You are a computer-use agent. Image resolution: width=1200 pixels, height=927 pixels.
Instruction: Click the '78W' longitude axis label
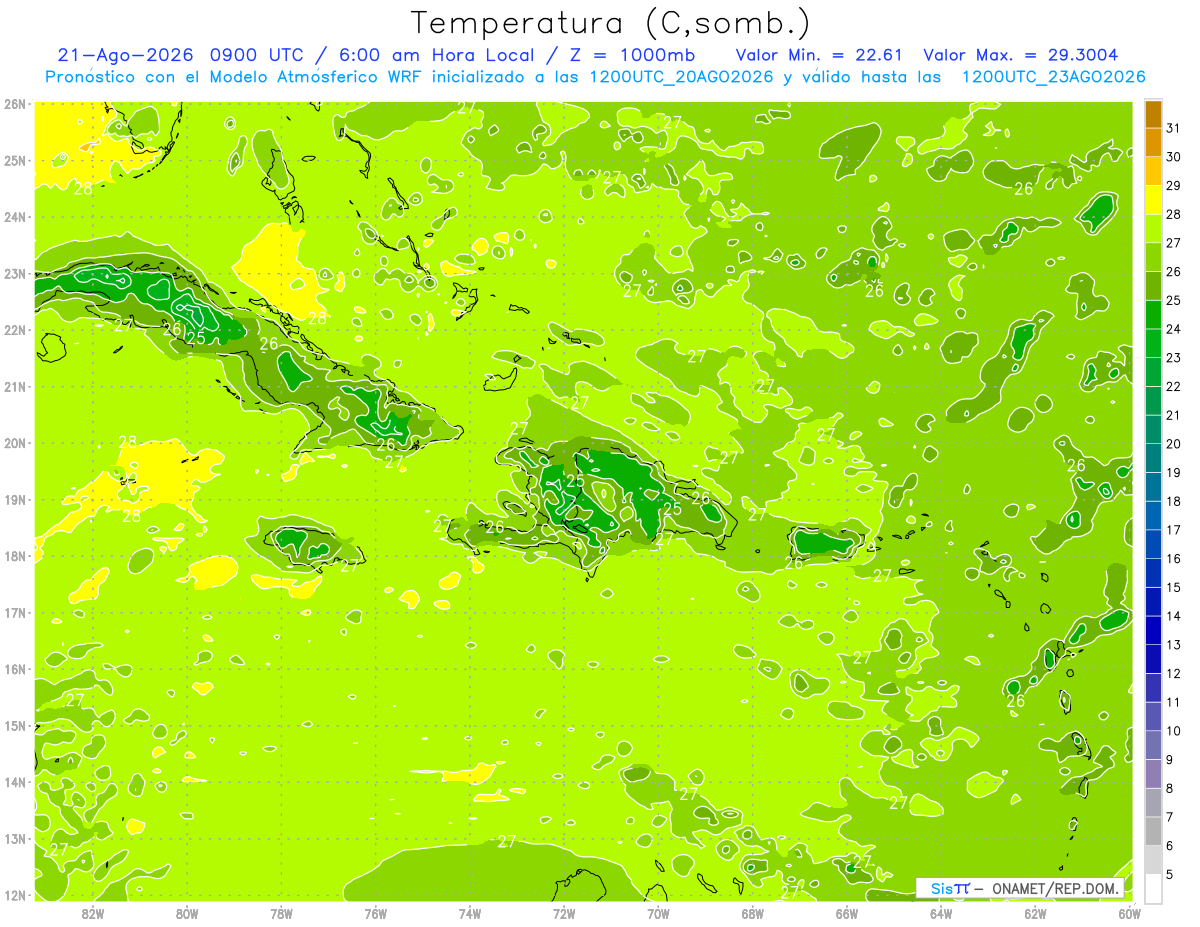pos(281,912)
